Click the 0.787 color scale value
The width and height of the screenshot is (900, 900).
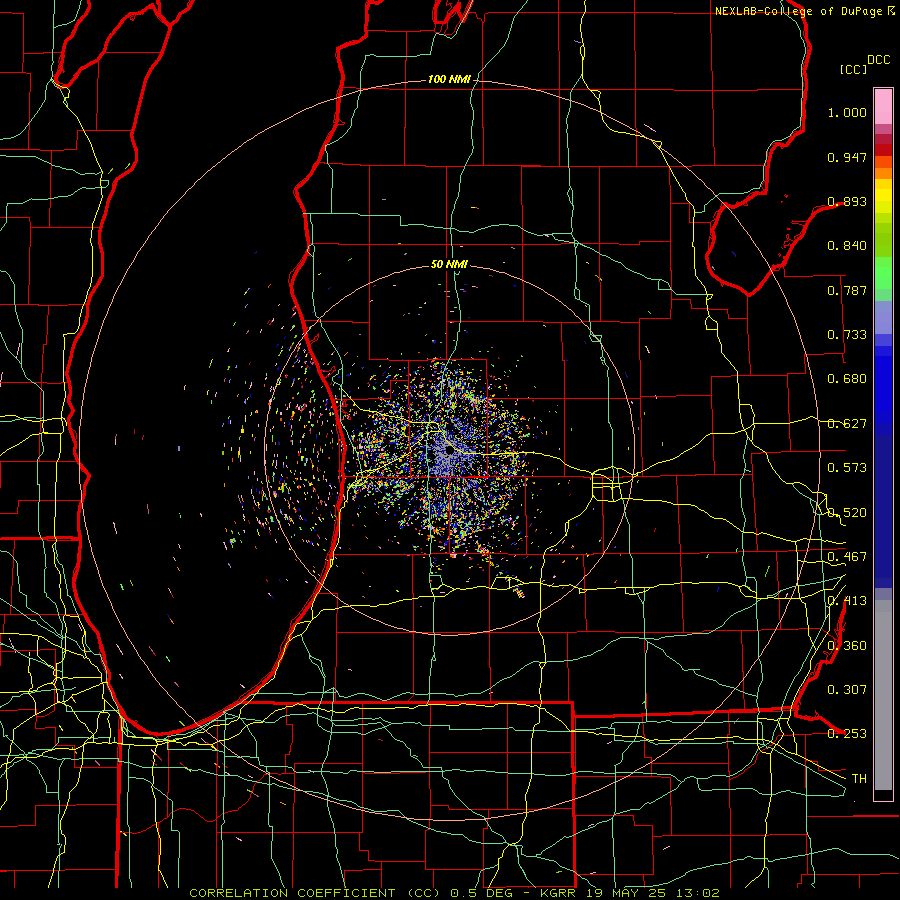(847, 290)
